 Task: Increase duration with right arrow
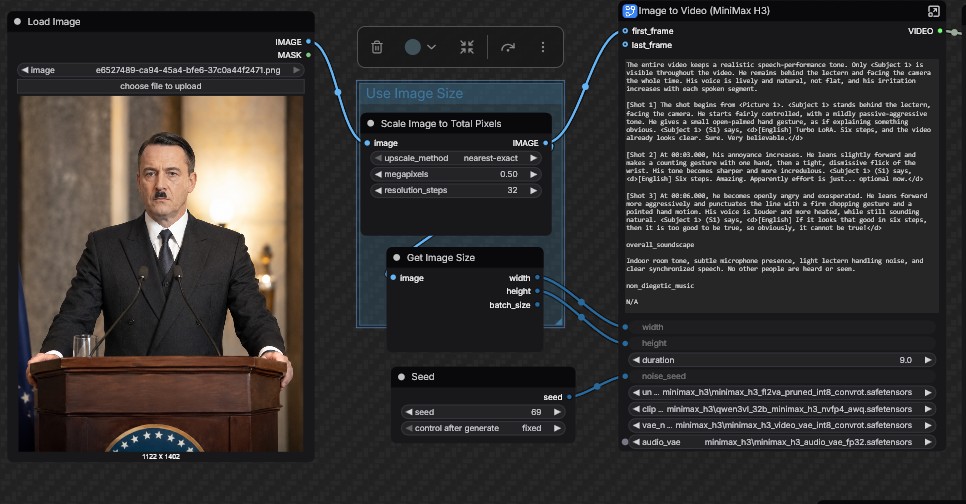pos(928,360)
